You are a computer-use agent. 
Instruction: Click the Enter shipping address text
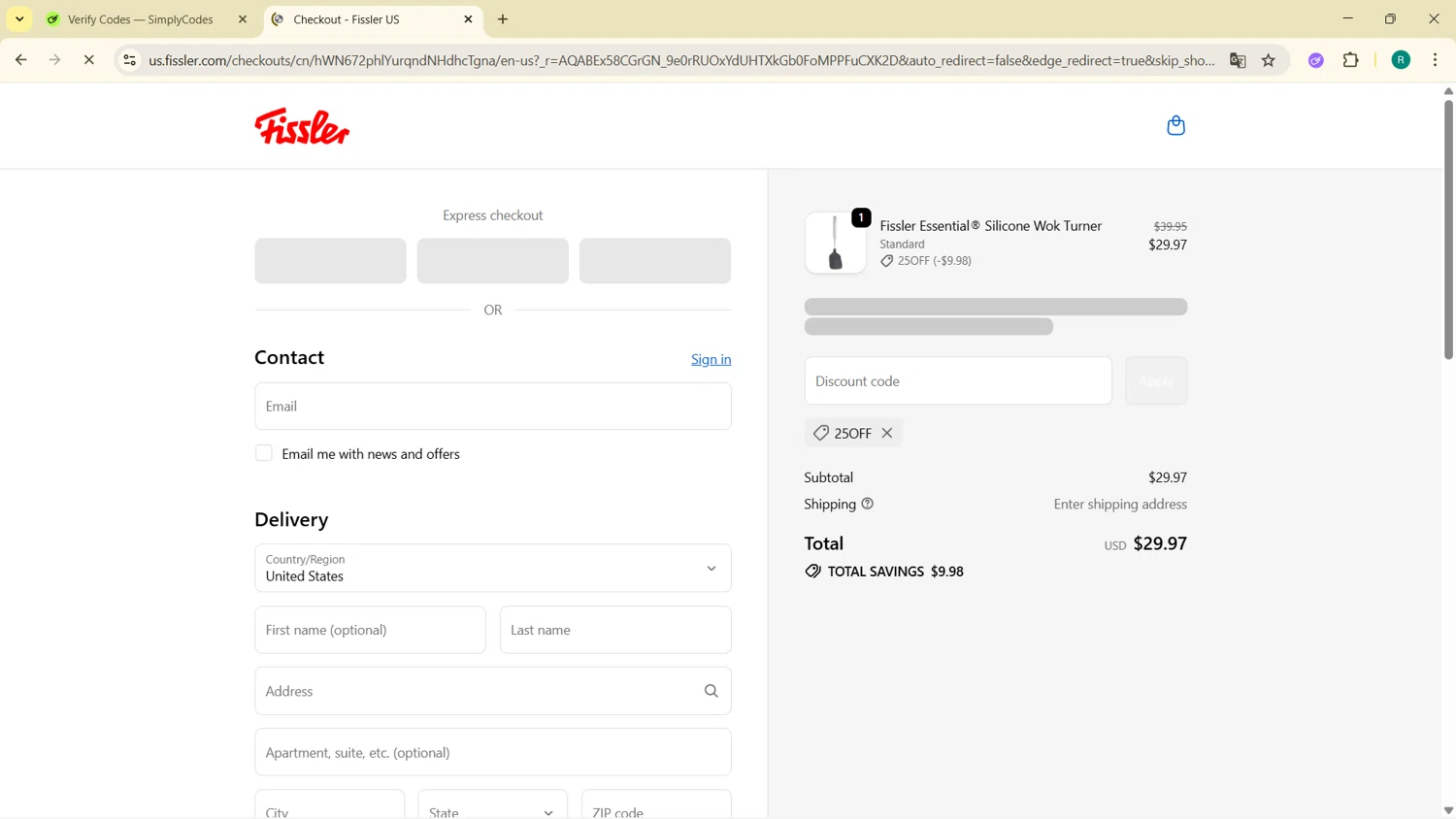pyautogui.click(x=1120, y=504)
